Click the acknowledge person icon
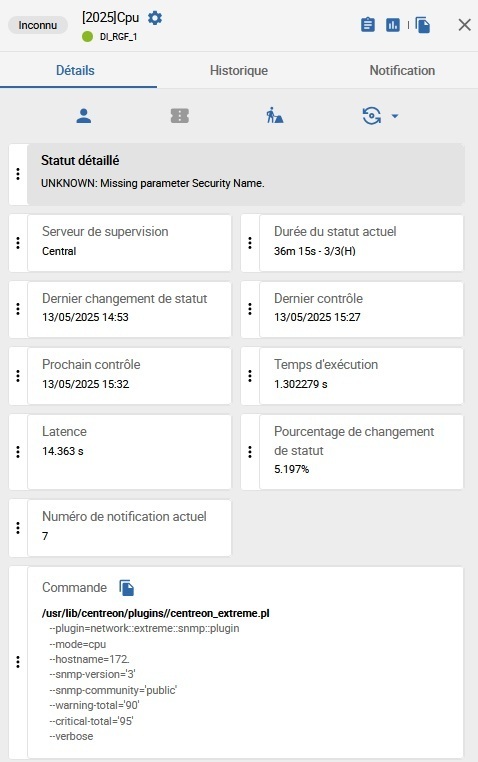 click(84, 116)
